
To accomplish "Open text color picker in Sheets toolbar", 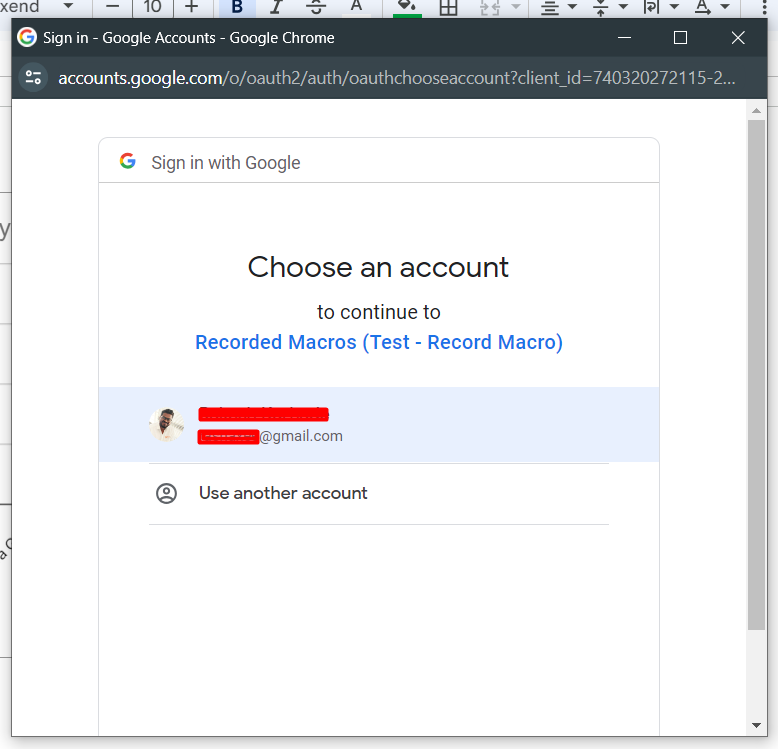I will [356, 7].
